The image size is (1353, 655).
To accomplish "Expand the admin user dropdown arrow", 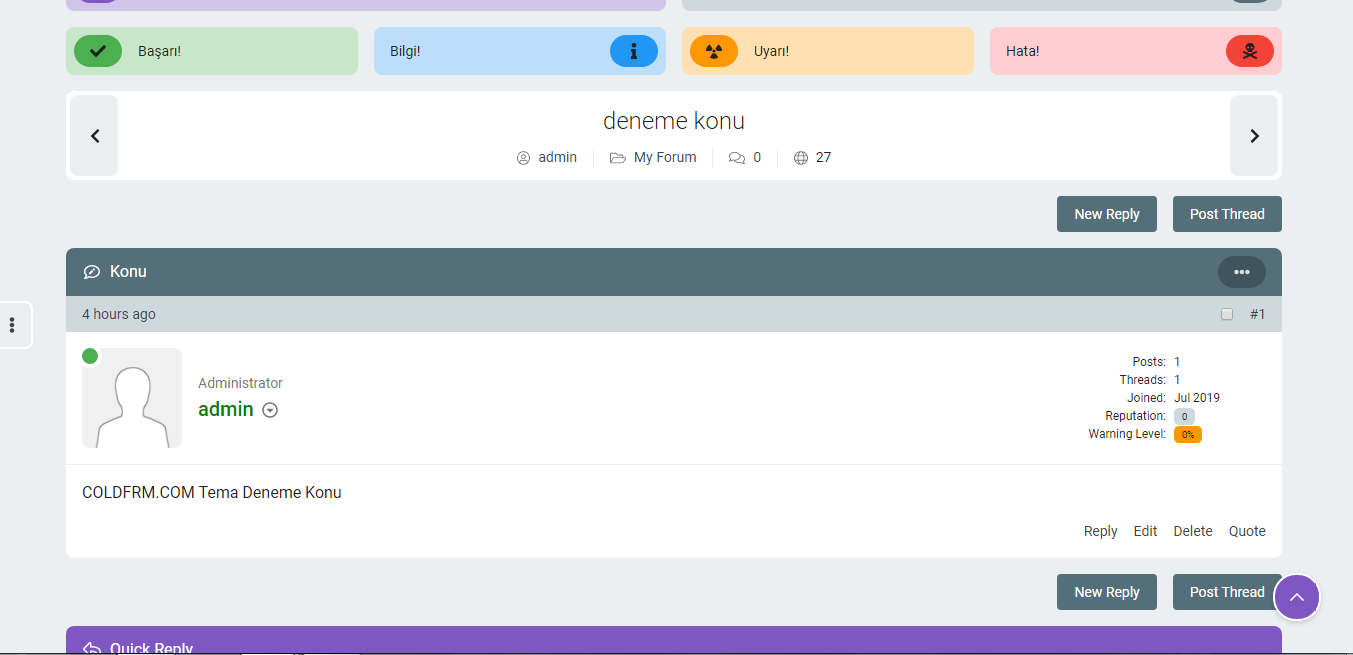I will pyautogui.click(x=270, y=410).
